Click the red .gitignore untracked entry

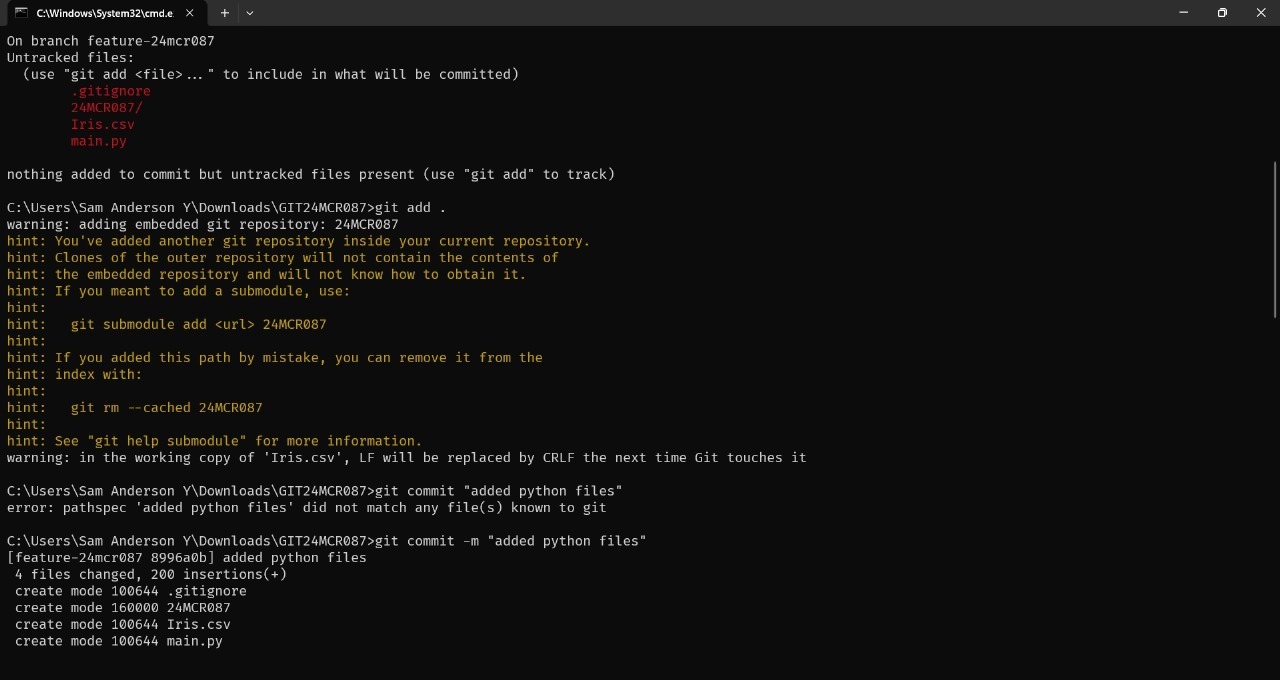(x=110, y=91)
